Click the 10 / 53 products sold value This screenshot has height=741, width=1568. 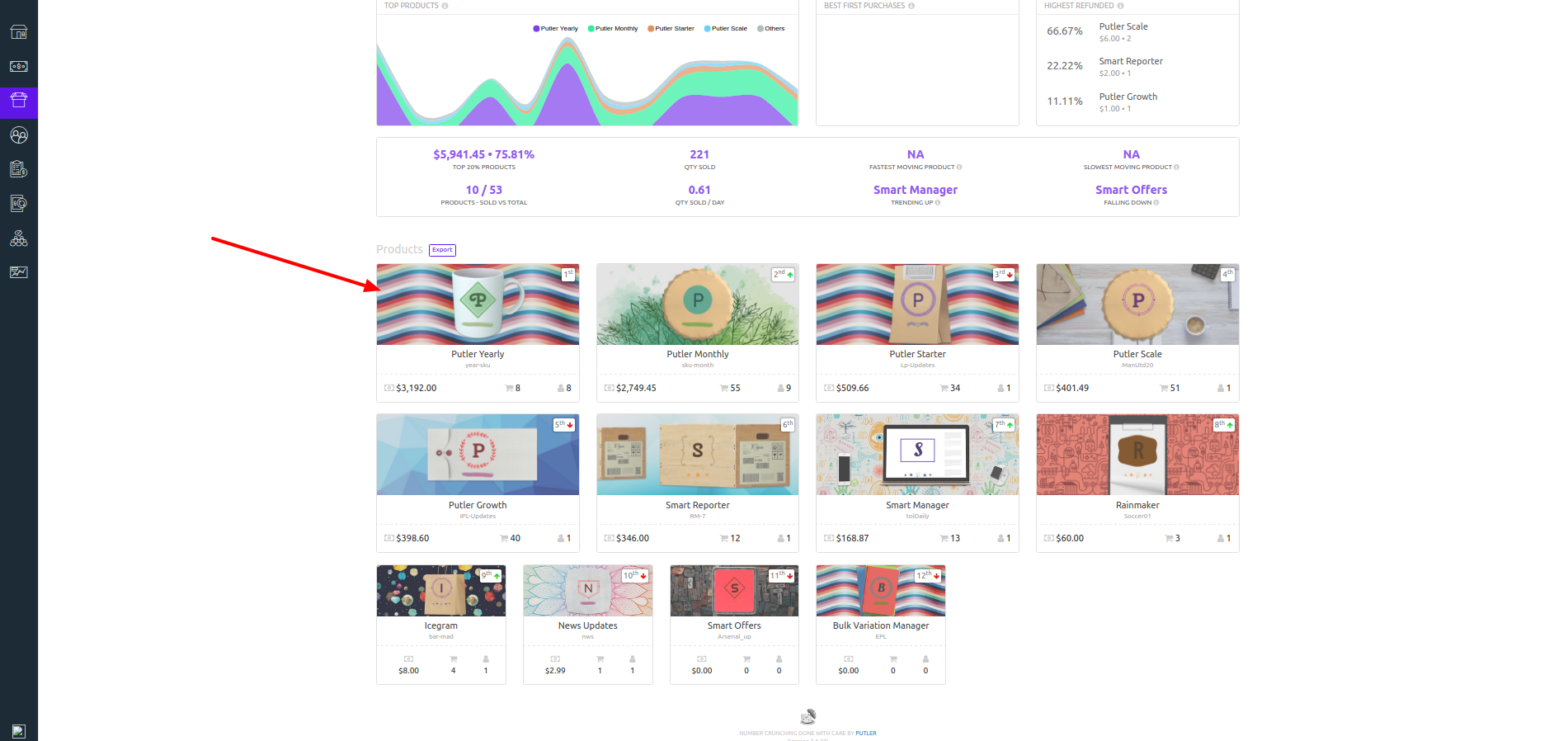point(484,190)
